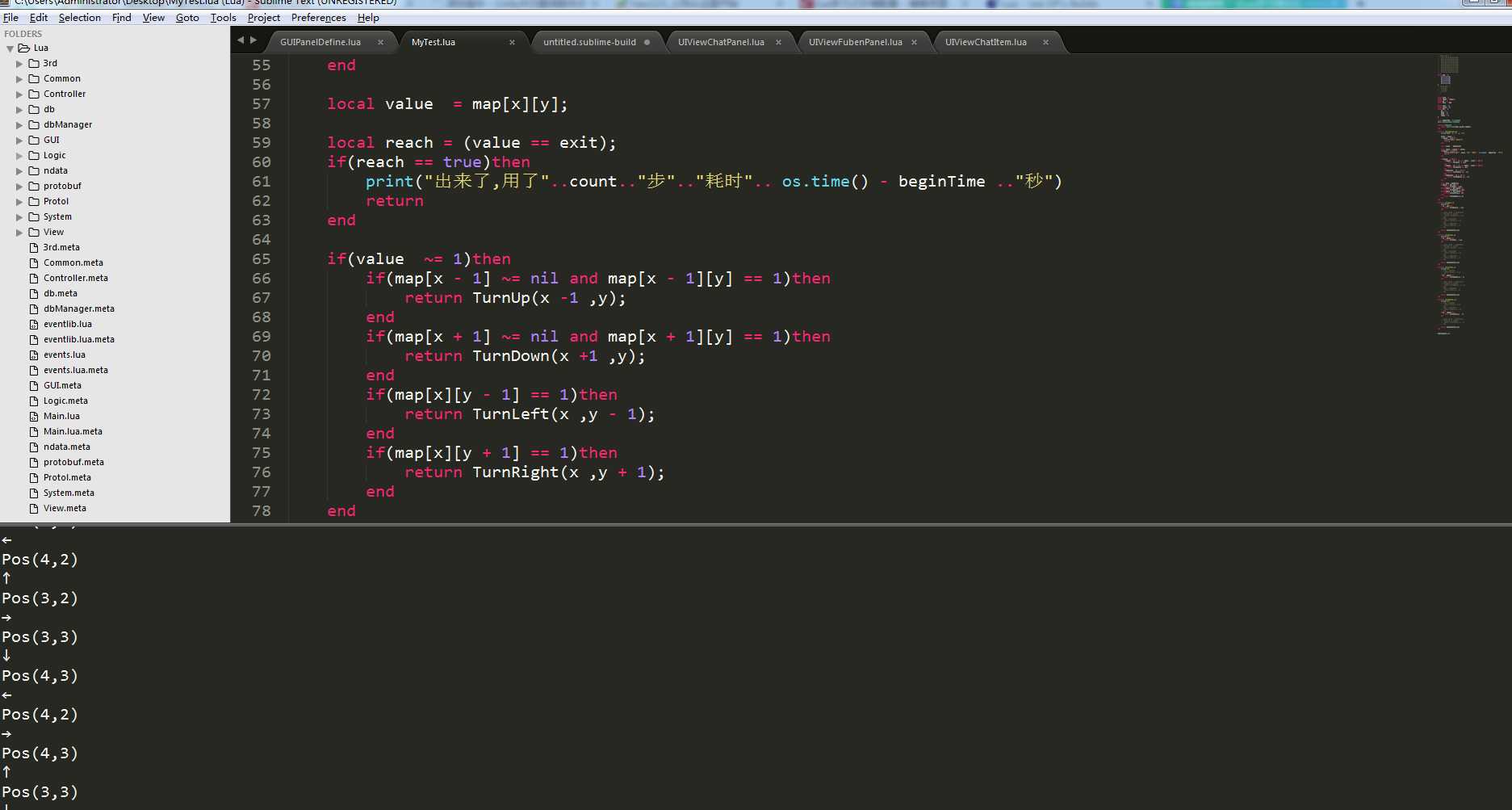Switch to the UIViewChatPanel.lua tab
The width and height of the screenshot is (1512, 810).
721,42
